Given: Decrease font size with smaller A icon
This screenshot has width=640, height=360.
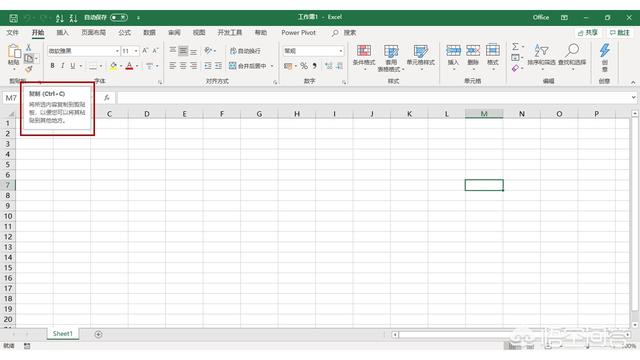Looking at the screenshot, I should (155, 51).
